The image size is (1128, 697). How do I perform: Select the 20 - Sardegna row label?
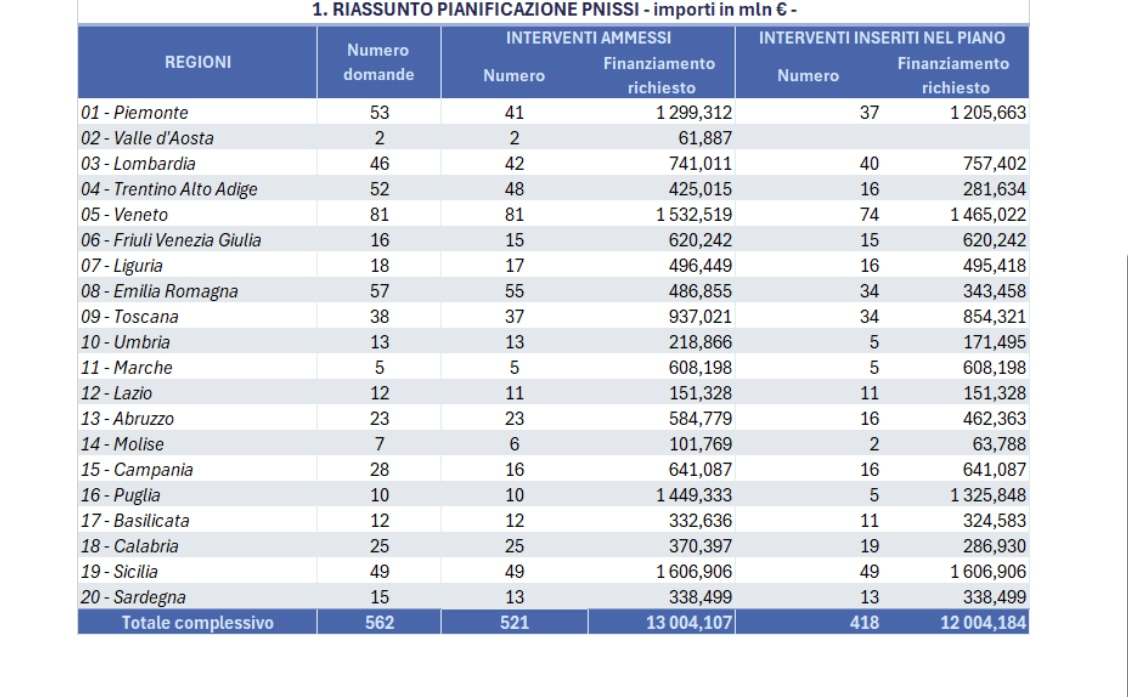click(x=134, y=597)
